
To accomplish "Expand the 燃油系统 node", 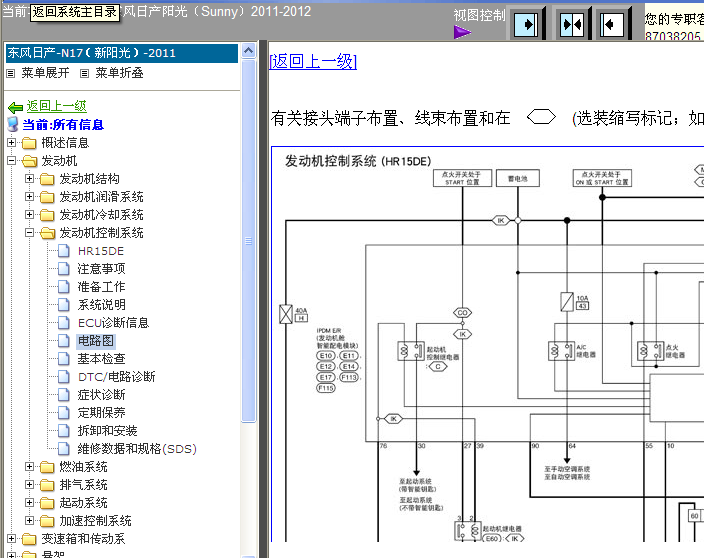I will pyautogui.click(x=29, y=466).
